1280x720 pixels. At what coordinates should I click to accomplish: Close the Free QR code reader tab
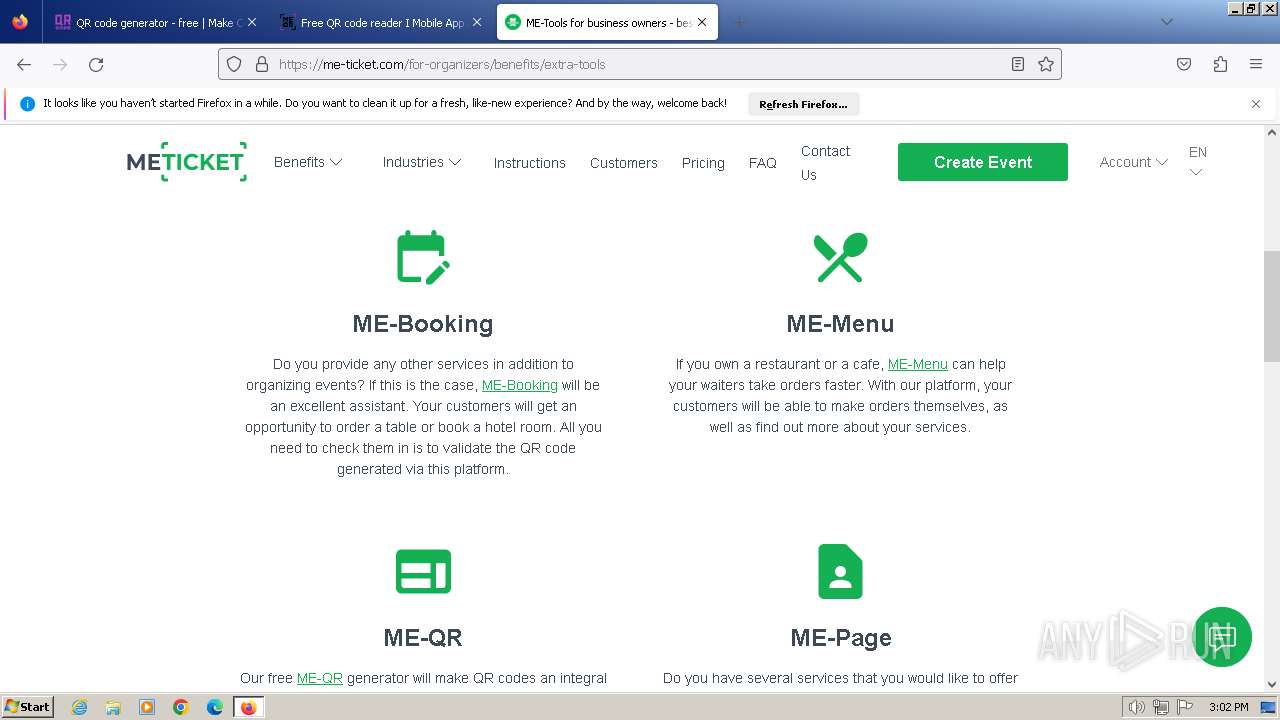[478, 22]
